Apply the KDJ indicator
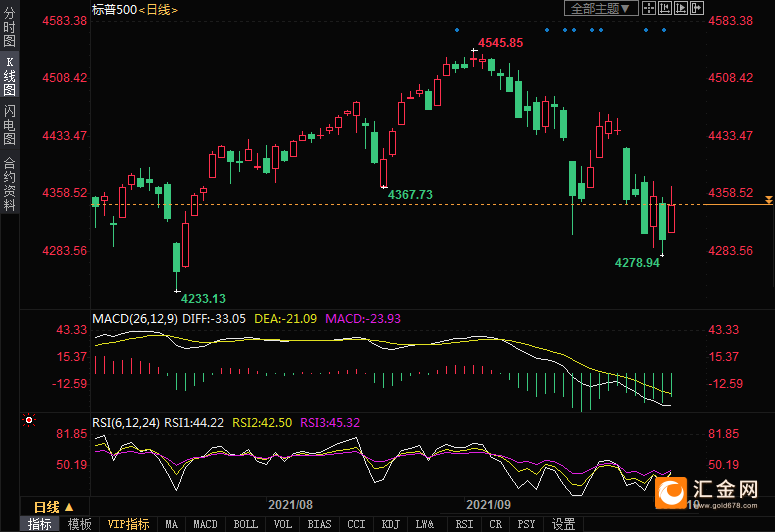This screenshot has height=532, width=775. [390, 524]
